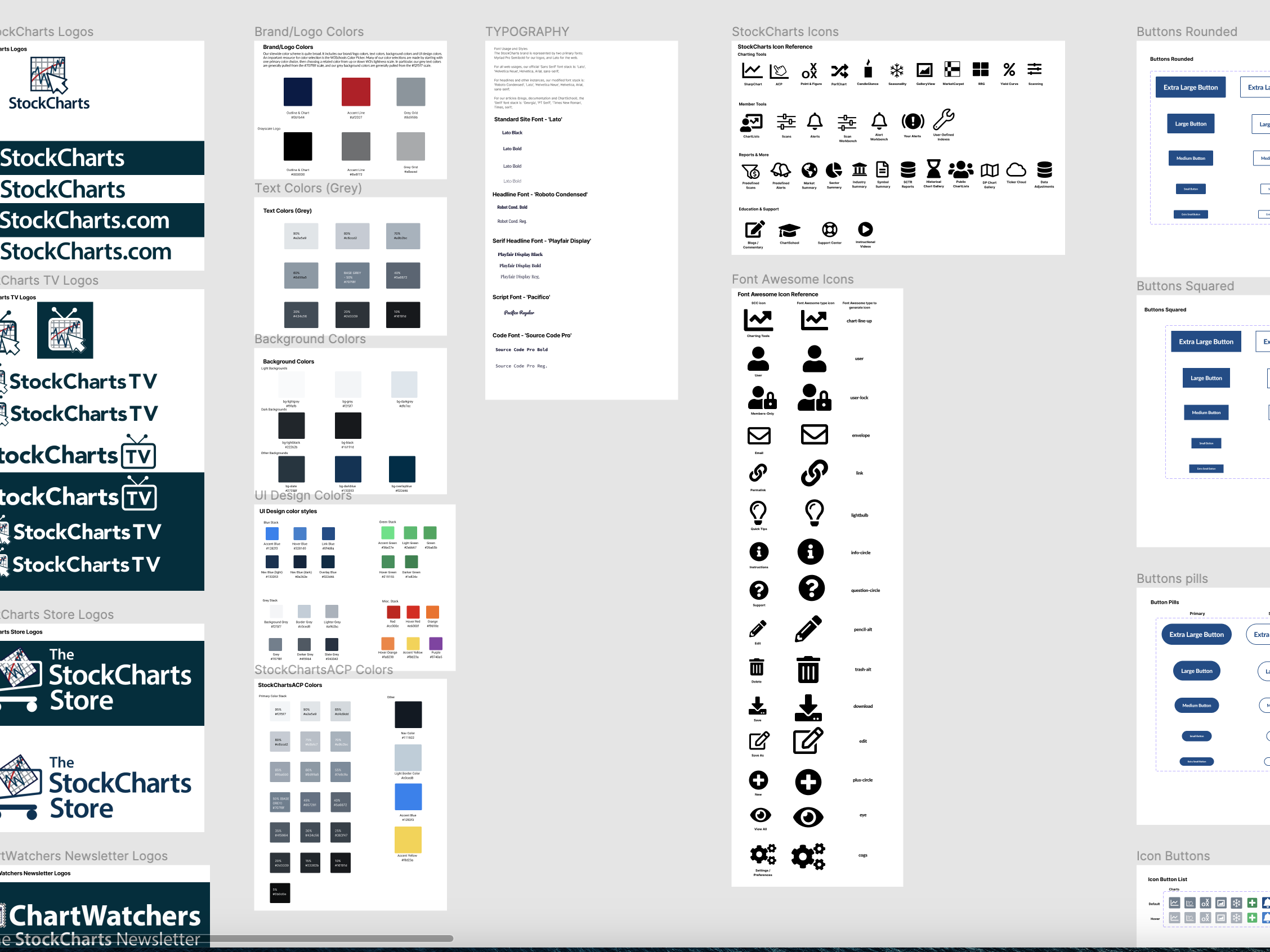Select the Support Center lifebuoy icon
This screenshot has height=952, width=1270.
point(830,230)
